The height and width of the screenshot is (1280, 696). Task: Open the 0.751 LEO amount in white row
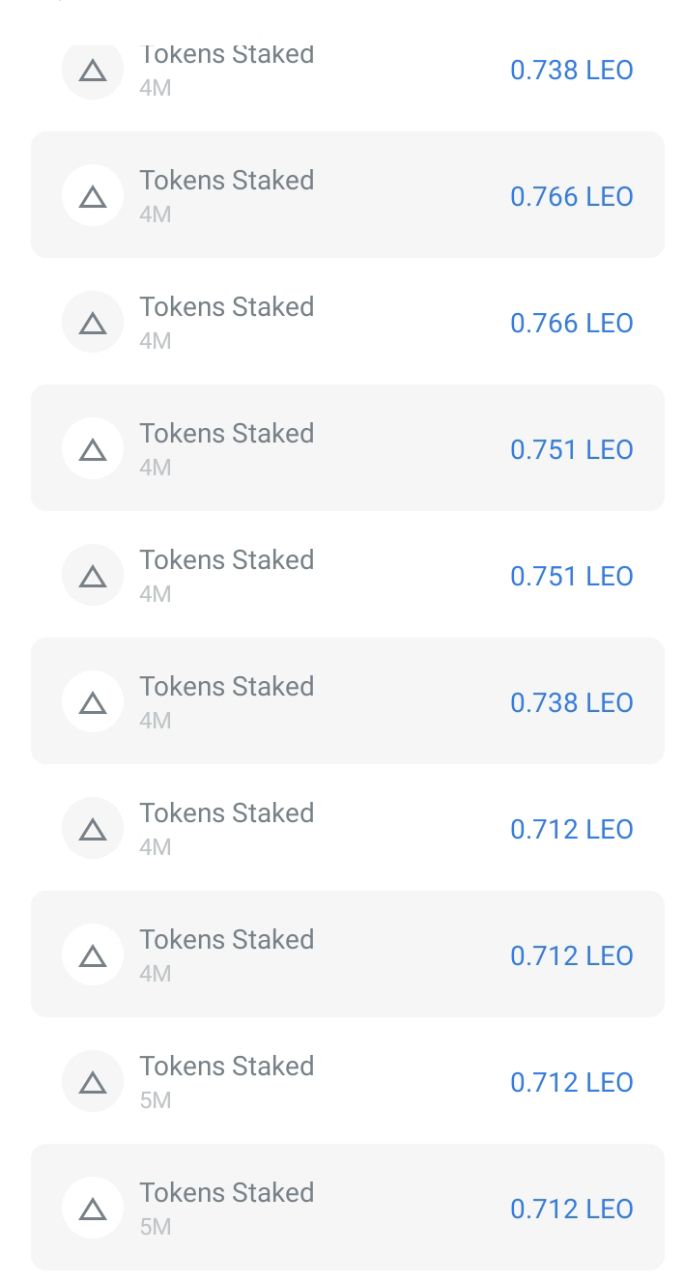571,577
